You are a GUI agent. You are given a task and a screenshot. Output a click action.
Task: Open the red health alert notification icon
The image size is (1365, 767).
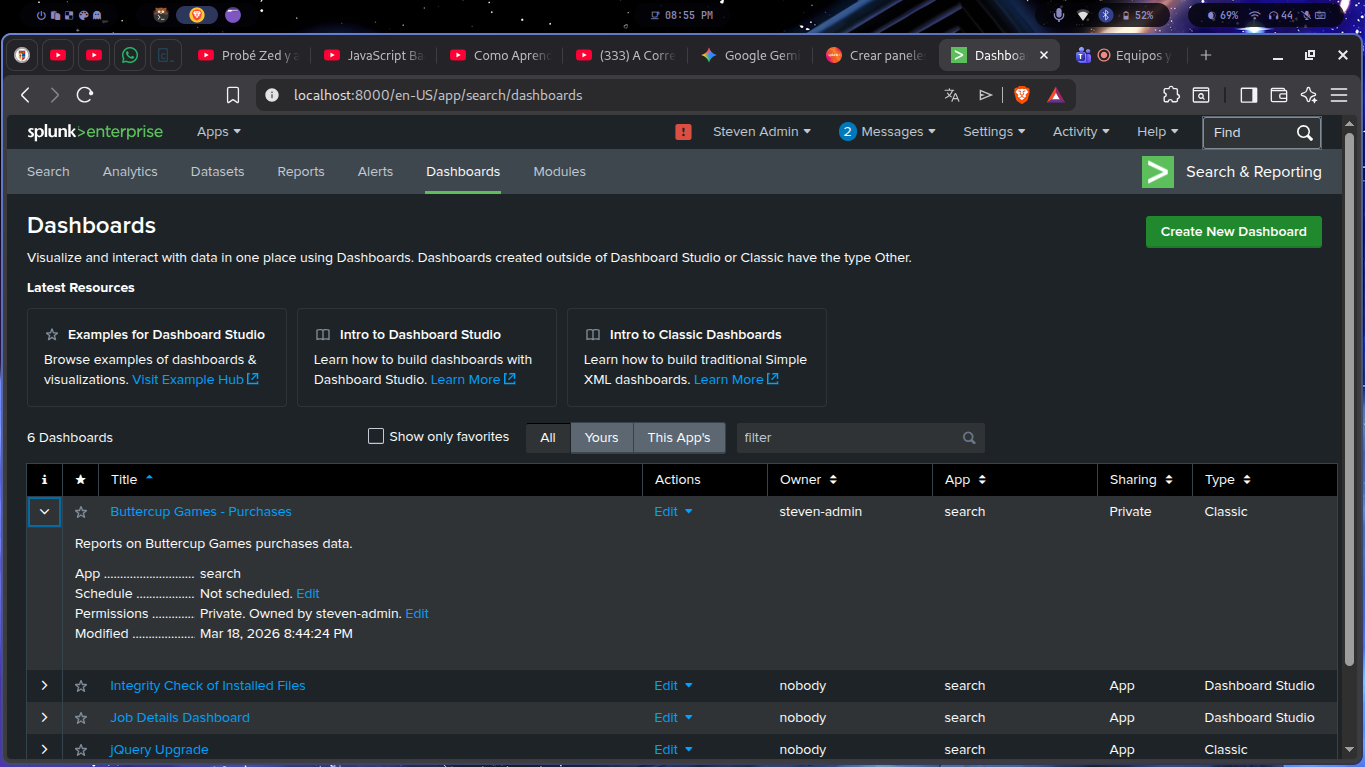coord(683,131)
